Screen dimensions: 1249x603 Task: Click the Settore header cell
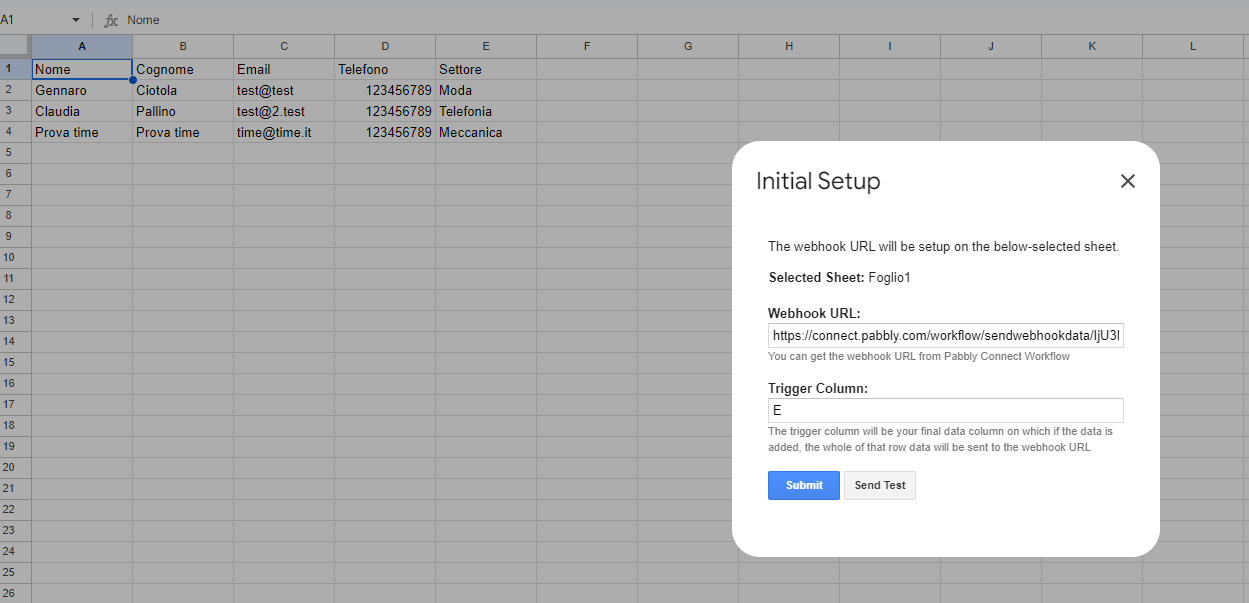486,69
